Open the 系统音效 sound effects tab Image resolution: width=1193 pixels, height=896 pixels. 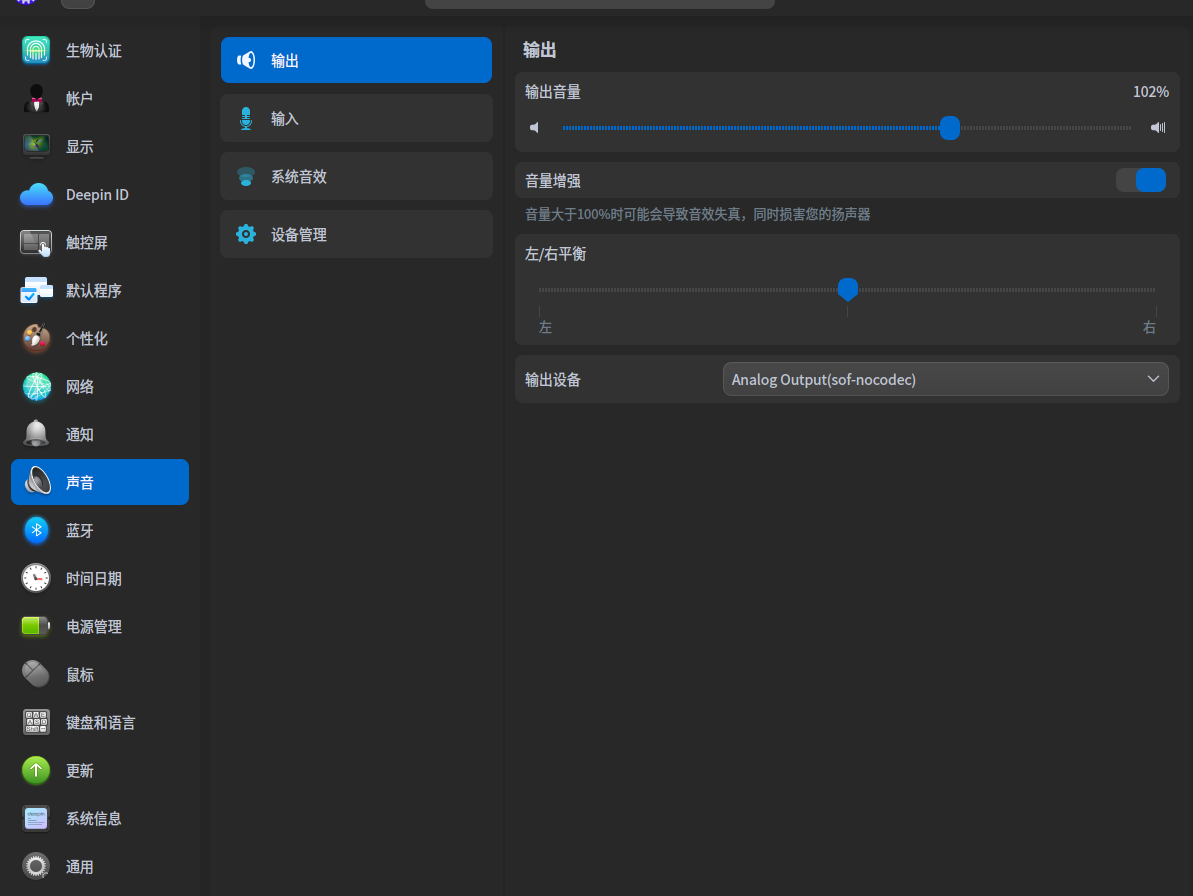[356, 176]
